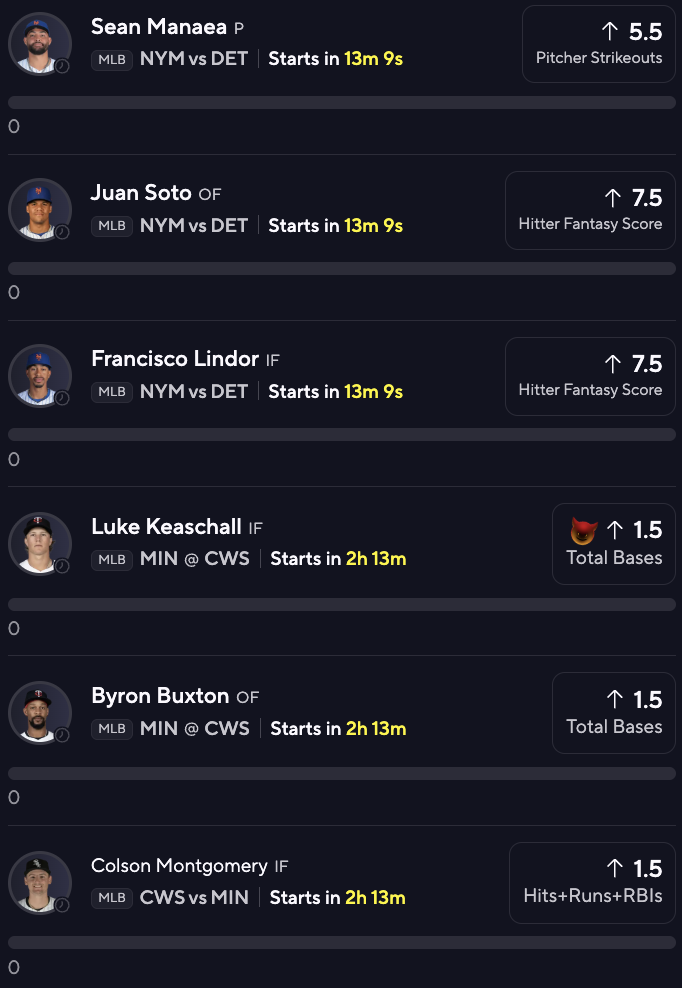
Task: Open Byron Buxton's player name
Action: point(160,696)
